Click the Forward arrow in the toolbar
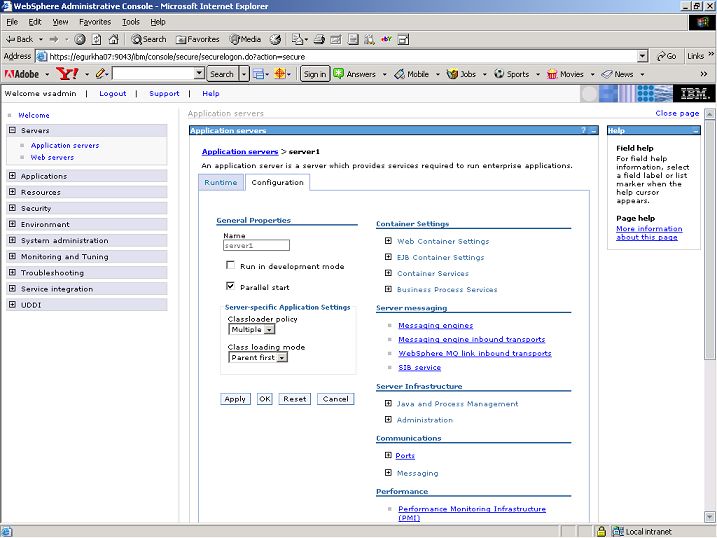 [54, 39]
